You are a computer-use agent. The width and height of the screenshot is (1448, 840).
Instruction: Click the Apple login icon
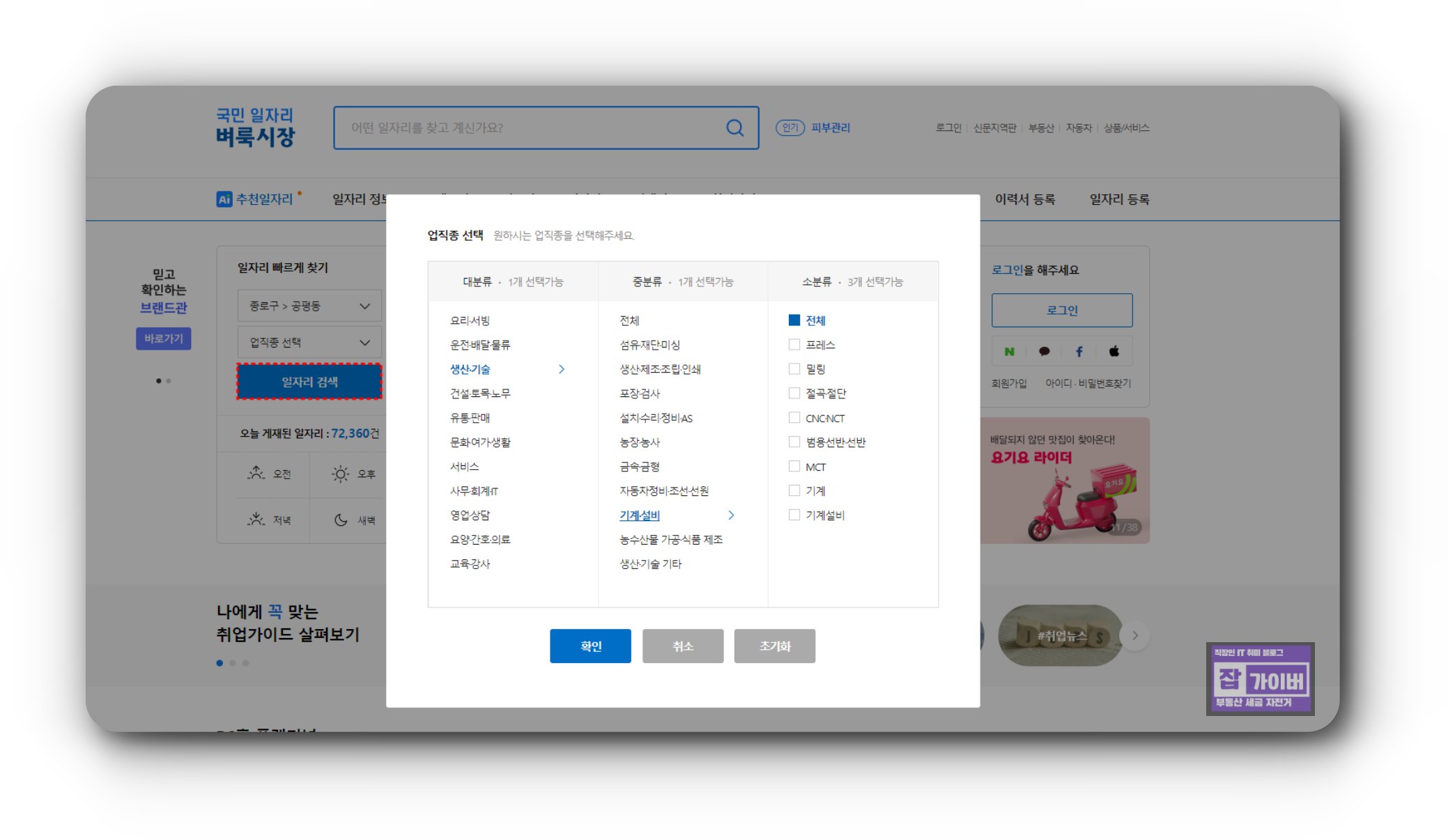coord(1114,352)
